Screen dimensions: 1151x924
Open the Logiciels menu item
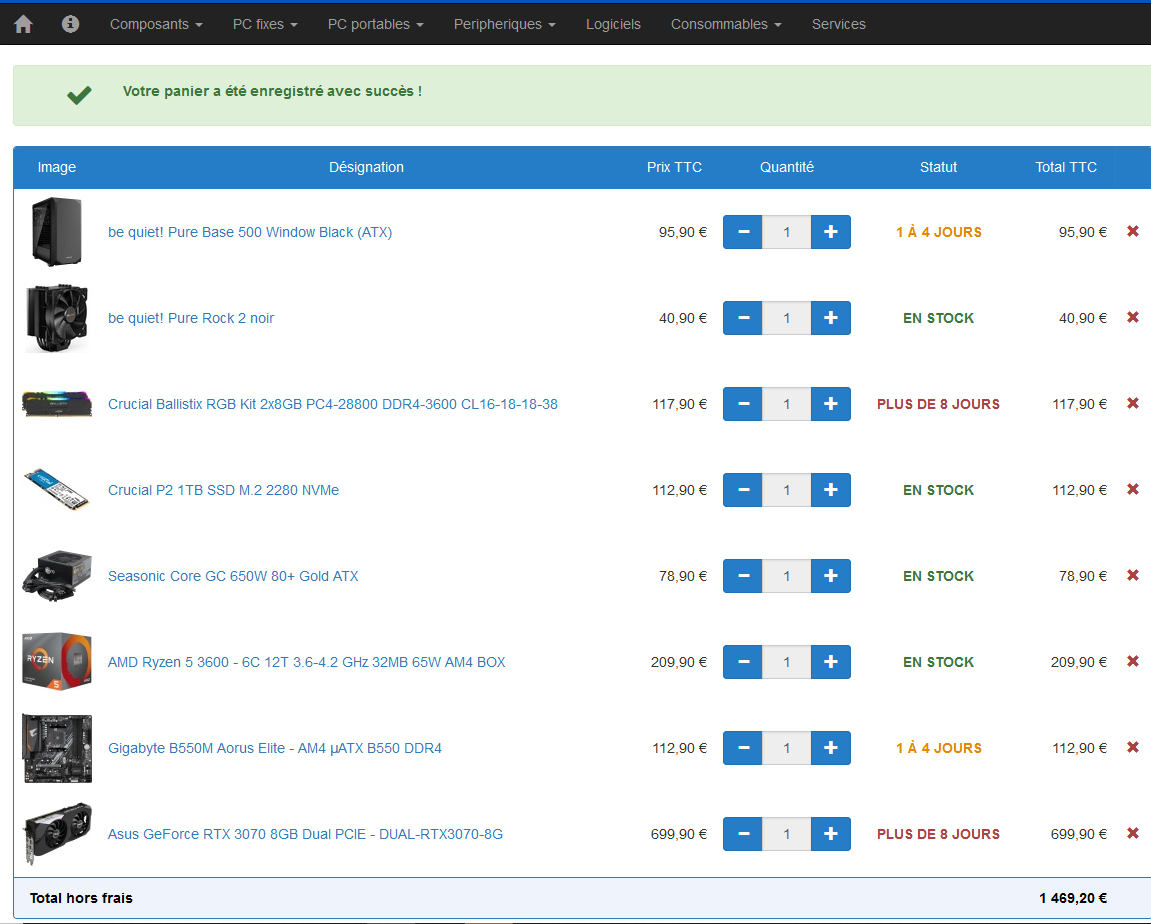point(613,24)
